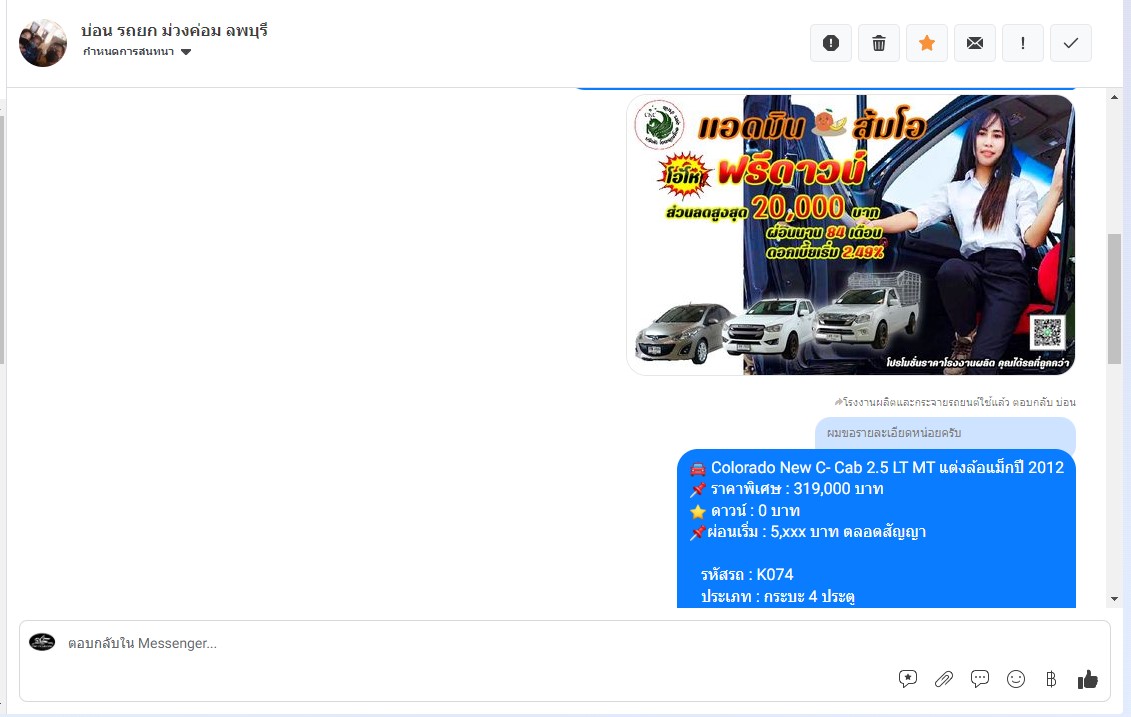The image size is (1131, 717).
Task: Open the promotional car ad image
Action: (850, 234)
